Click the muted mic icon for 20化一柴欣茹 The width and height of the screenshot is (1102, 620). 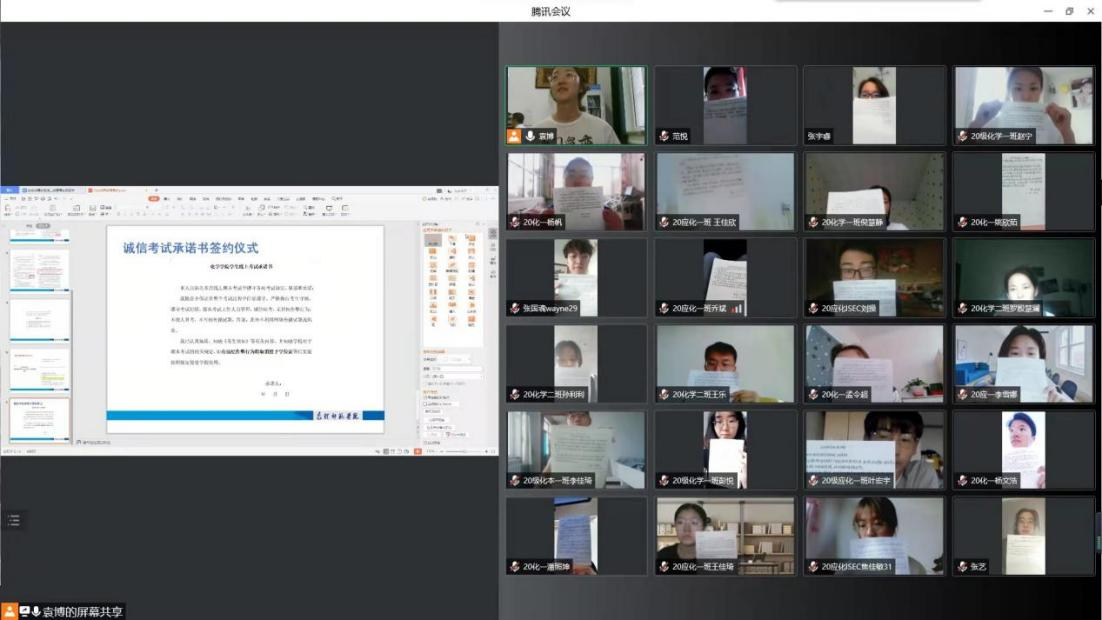pyautogui.click(x=962, y=223)
